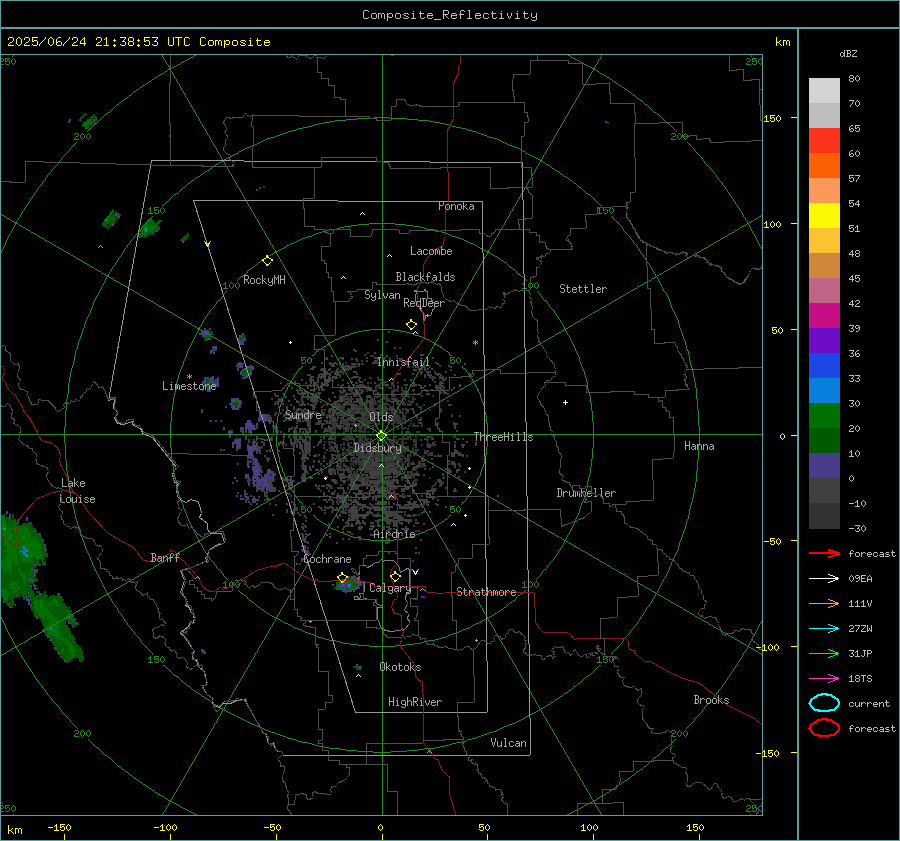
Task: Click the magenta 18TS arrow icon
Action: tap(824, 679)
